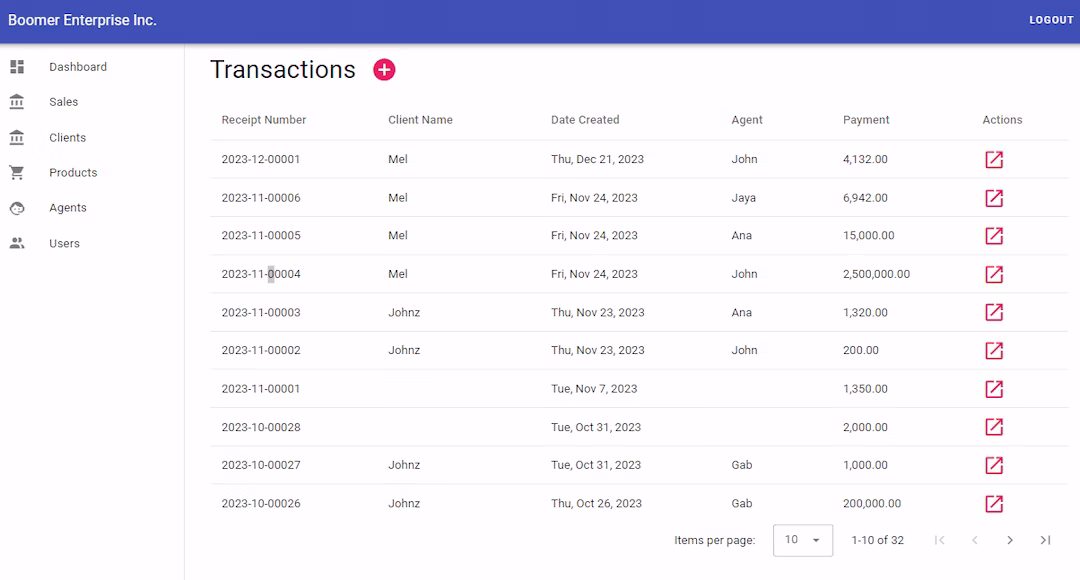This screenshot has width=1080, height=580.
Task: Click the Agents face icon
Action: (x=17, y=208)
